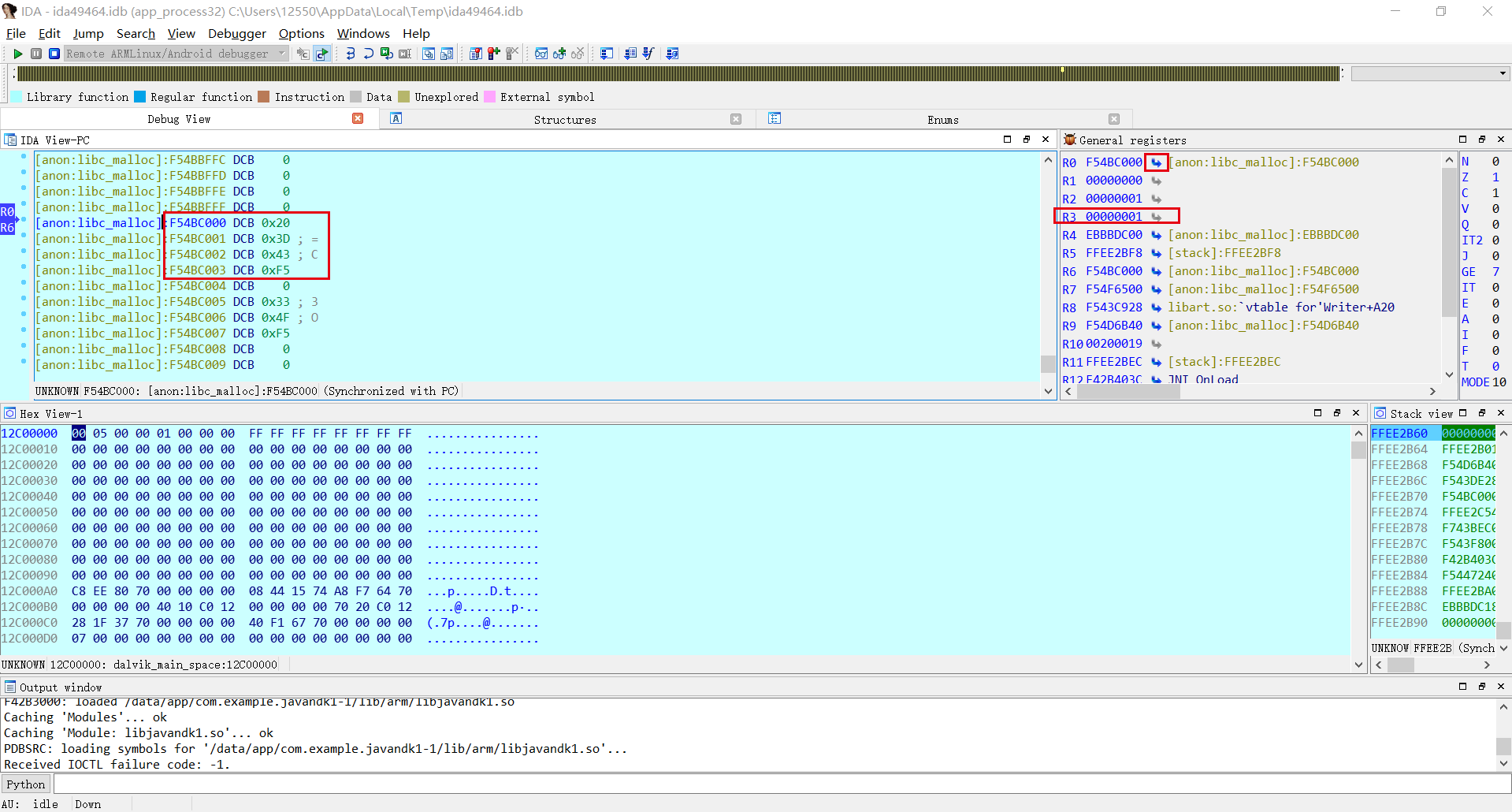The width and height of the screenshot is (1512, 812).
Task: Open the File menu
Action: click(x=16, y=33)
